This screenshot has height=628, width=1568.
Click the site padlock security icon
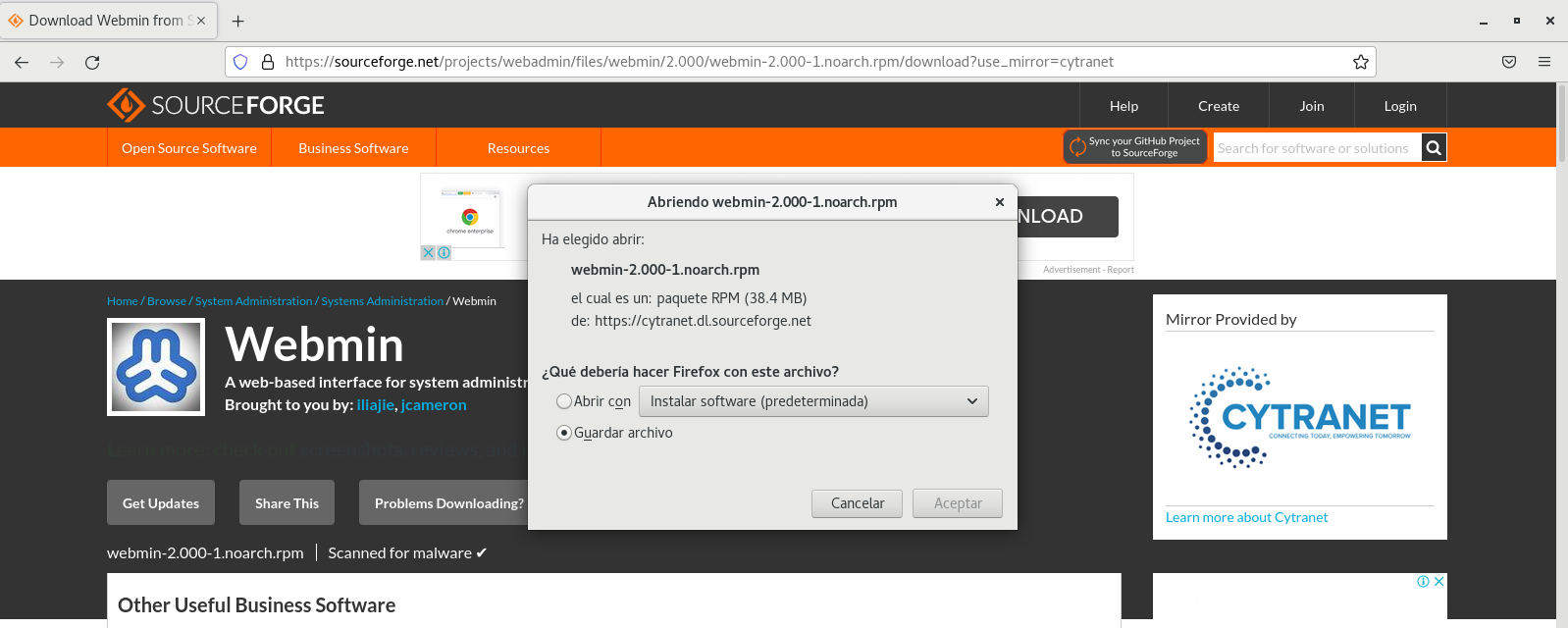(267, 62)
